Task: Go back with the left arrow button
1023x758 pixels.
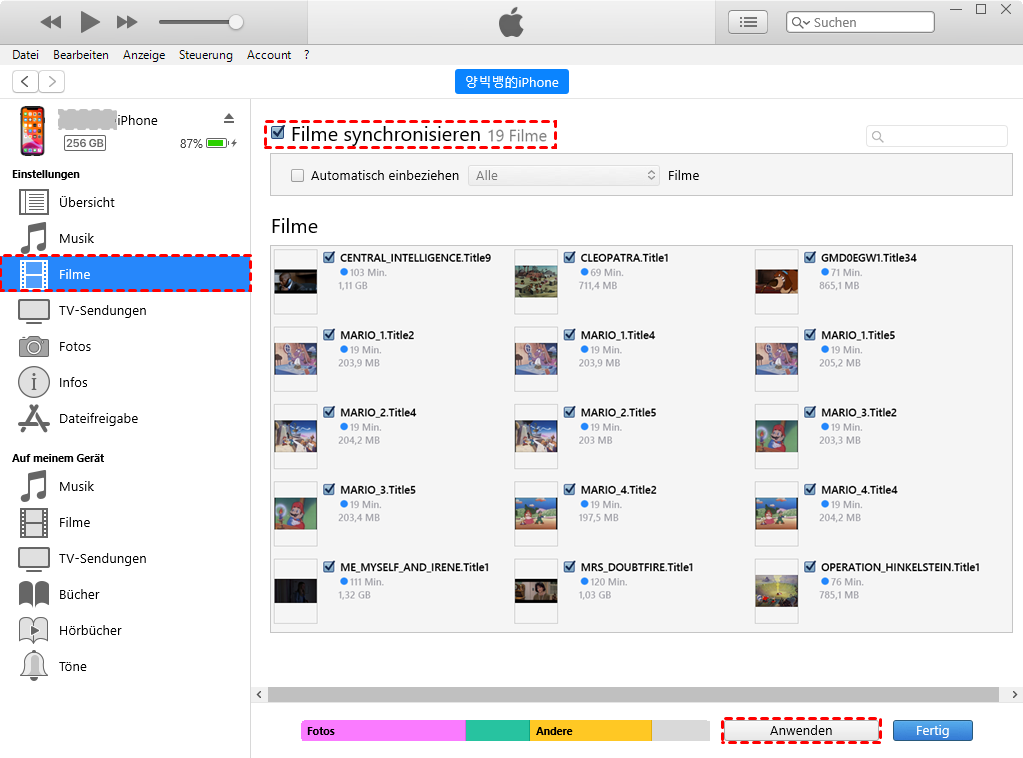Action: pos(25,82)
